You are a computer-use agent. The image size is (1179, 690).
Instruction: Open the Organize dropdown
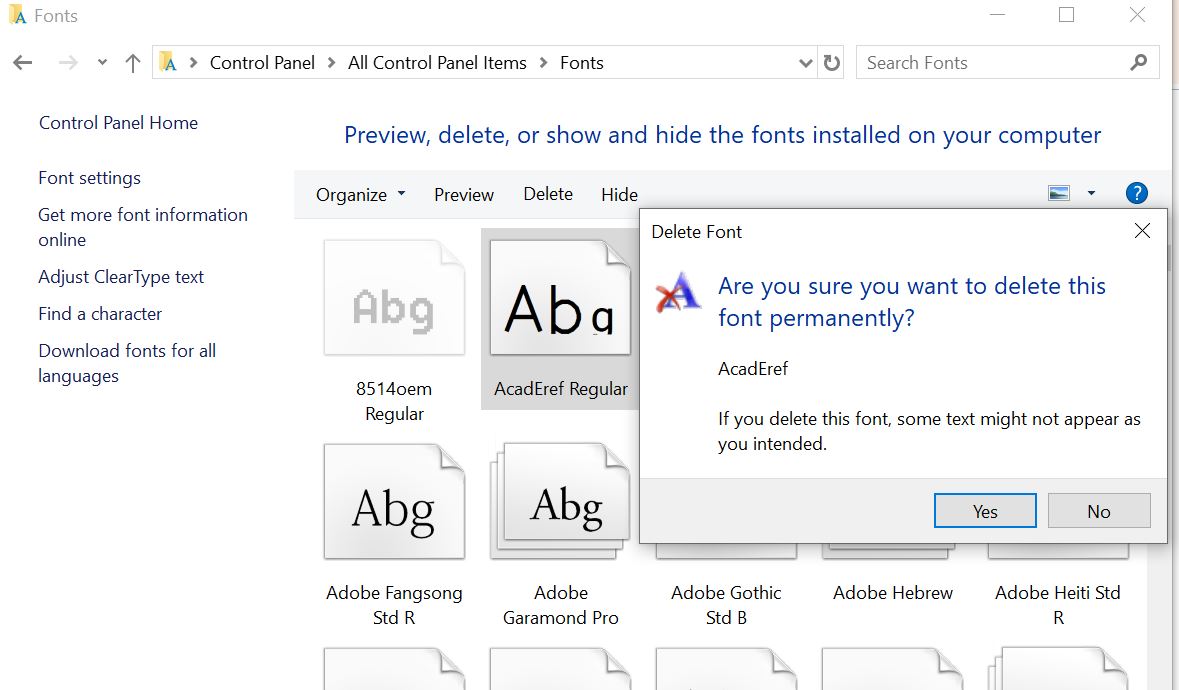click(x=360, y=194)
